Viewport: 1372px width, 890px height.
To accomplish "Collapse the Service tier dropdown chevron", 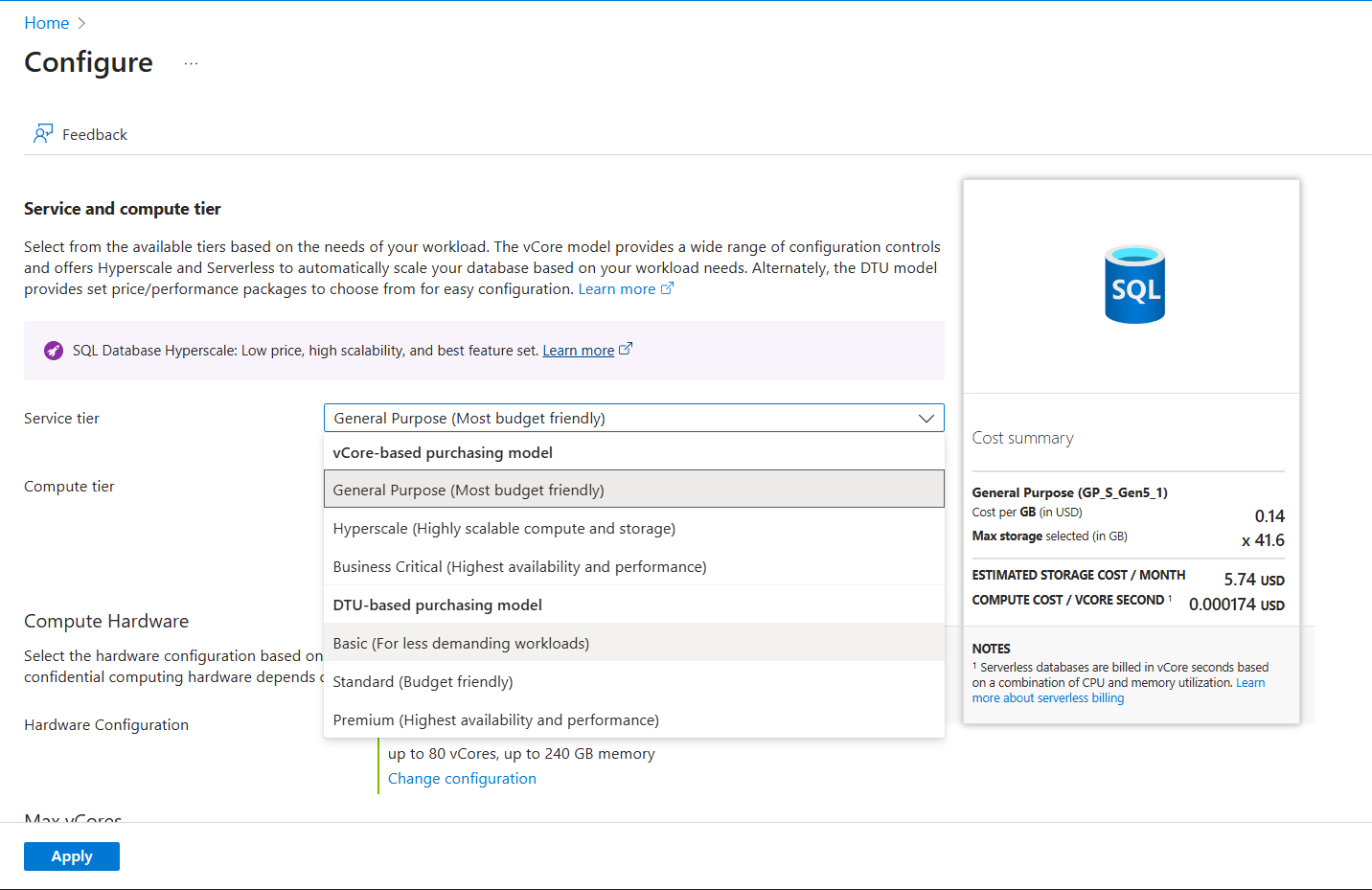I will coord(926,419).
